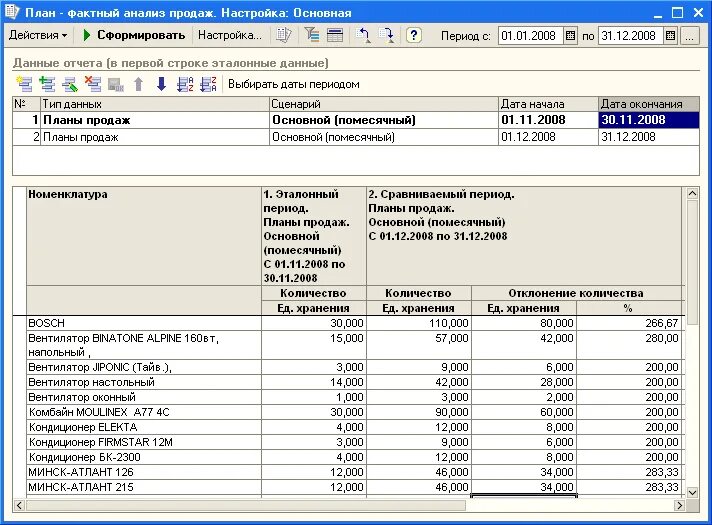The image size is (712, 525).
Task: Move row down with the blue arrow
Action: (161, 84)
